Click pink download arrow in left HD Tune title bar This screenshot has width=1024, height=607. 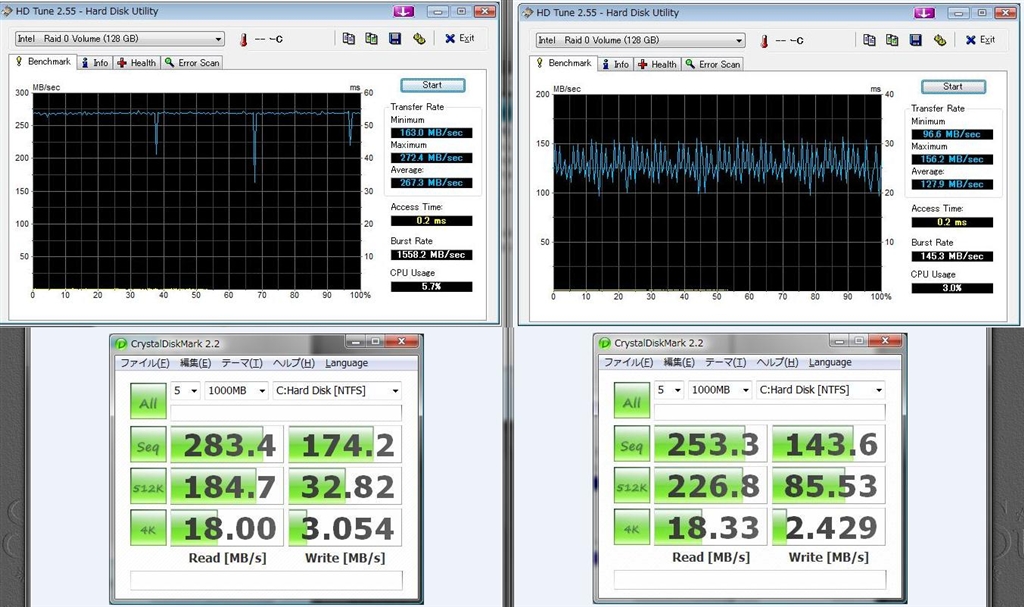pos(405,11)
